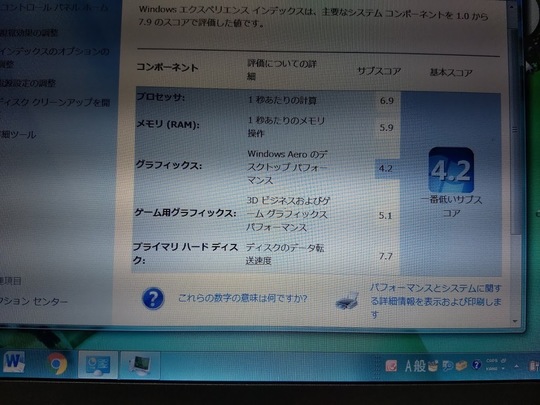Select the プロセッサ: component label

click(160, 97)
